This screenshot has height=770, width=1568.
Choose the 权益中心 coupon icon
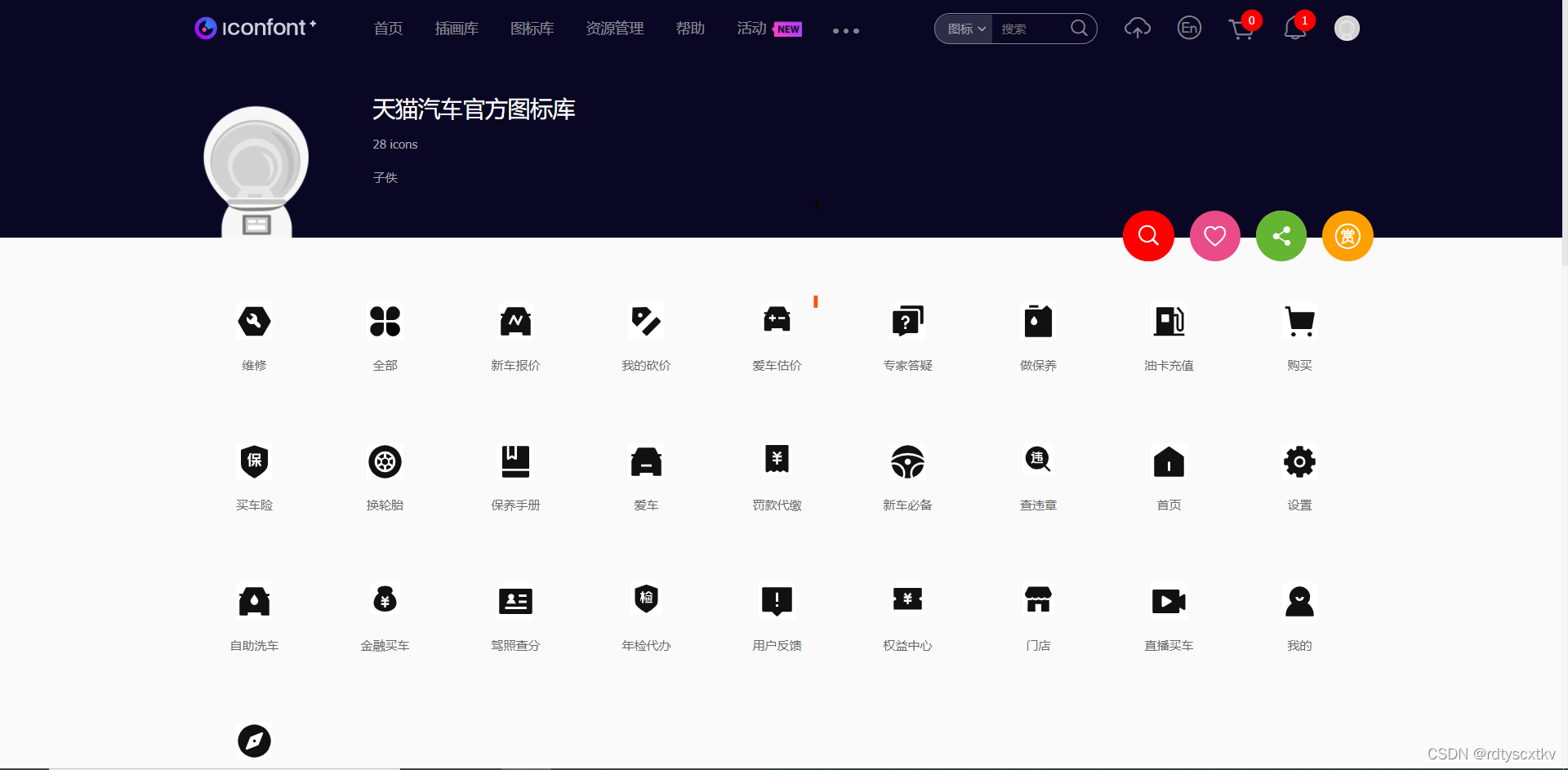click(907, 599)
